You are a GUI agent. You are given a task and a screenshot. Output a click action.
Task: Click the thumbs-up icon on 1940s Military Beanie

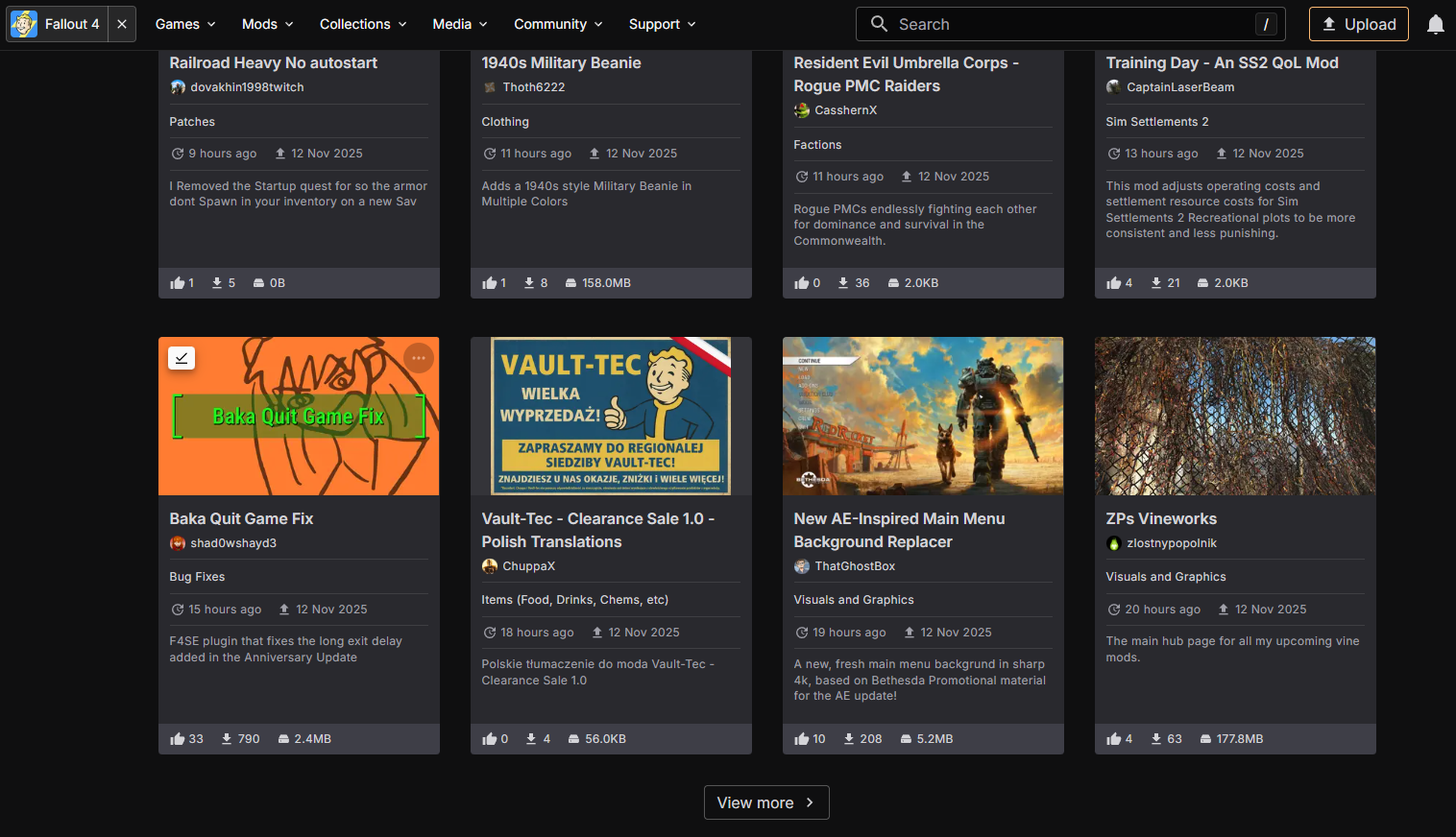click(490, 283)
